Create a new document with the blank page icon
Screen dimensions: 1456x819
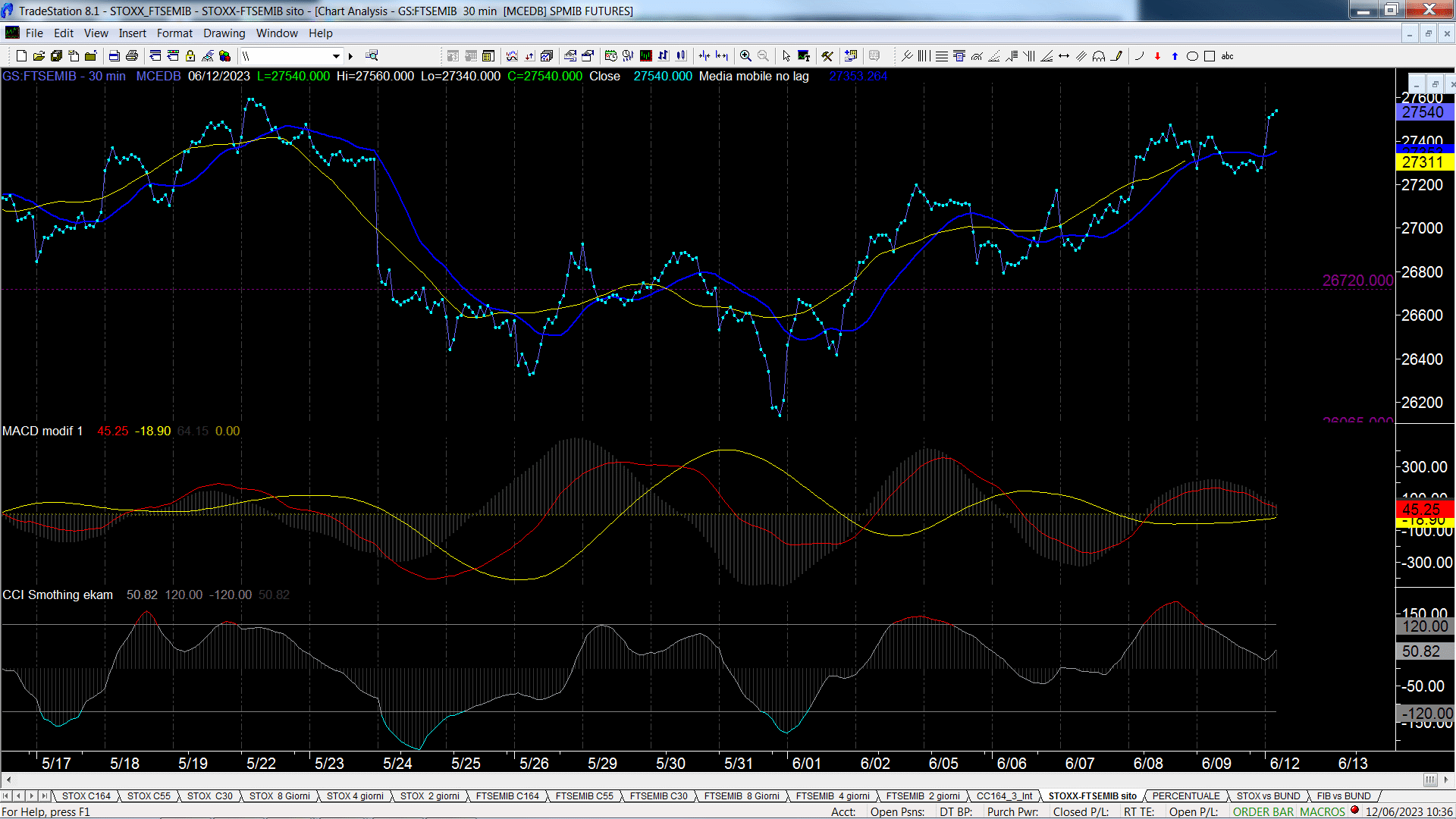tap(21, 55)
